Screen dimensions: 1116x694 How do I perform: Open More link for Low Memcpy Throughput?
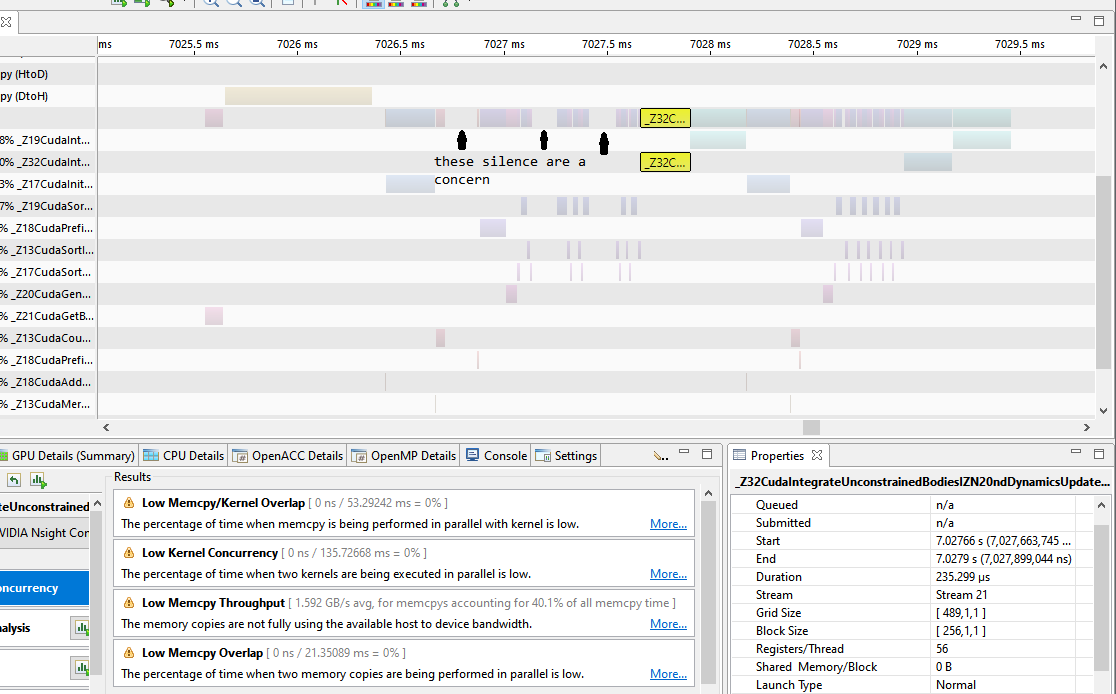668,624
